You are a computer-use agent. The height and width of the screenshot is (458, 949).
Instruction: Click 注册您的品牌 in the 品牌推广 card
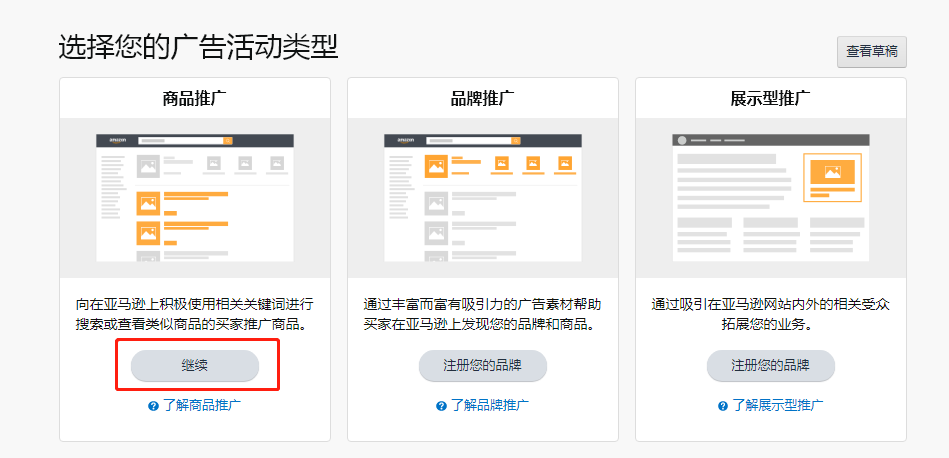pyautogui.click(x=482, y=365)
